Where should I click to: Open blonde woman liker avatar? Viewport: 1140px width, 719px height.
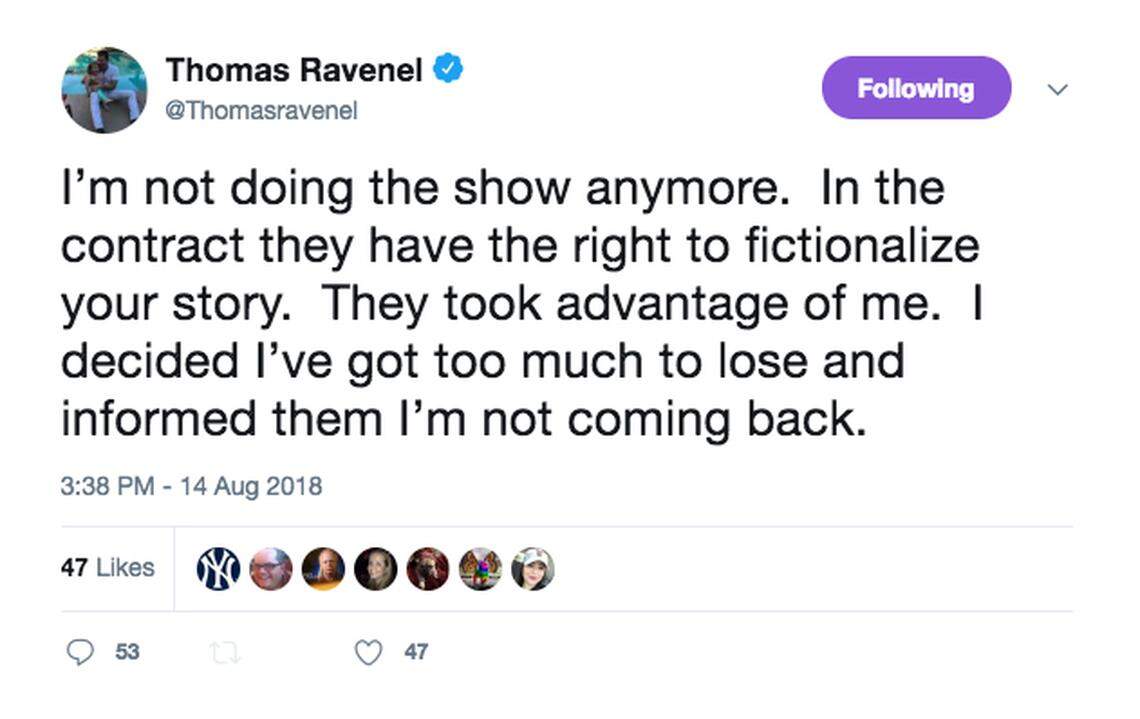(x=376, y=568)
